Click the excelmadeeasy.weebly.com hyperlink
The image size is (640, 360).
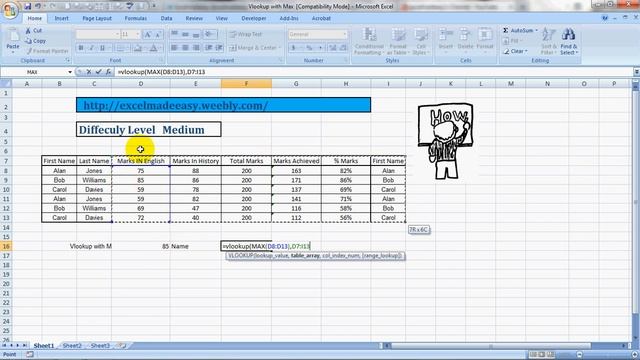point(176,105)
